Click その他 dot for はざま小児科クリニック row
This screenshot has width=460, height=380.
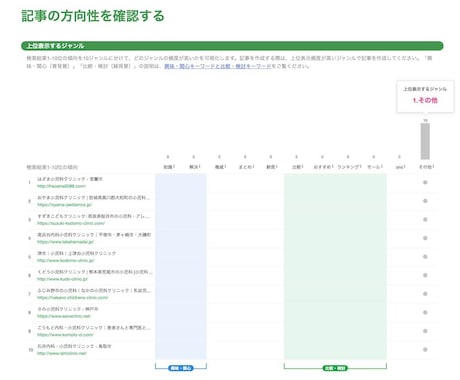[x=425, y=182]
